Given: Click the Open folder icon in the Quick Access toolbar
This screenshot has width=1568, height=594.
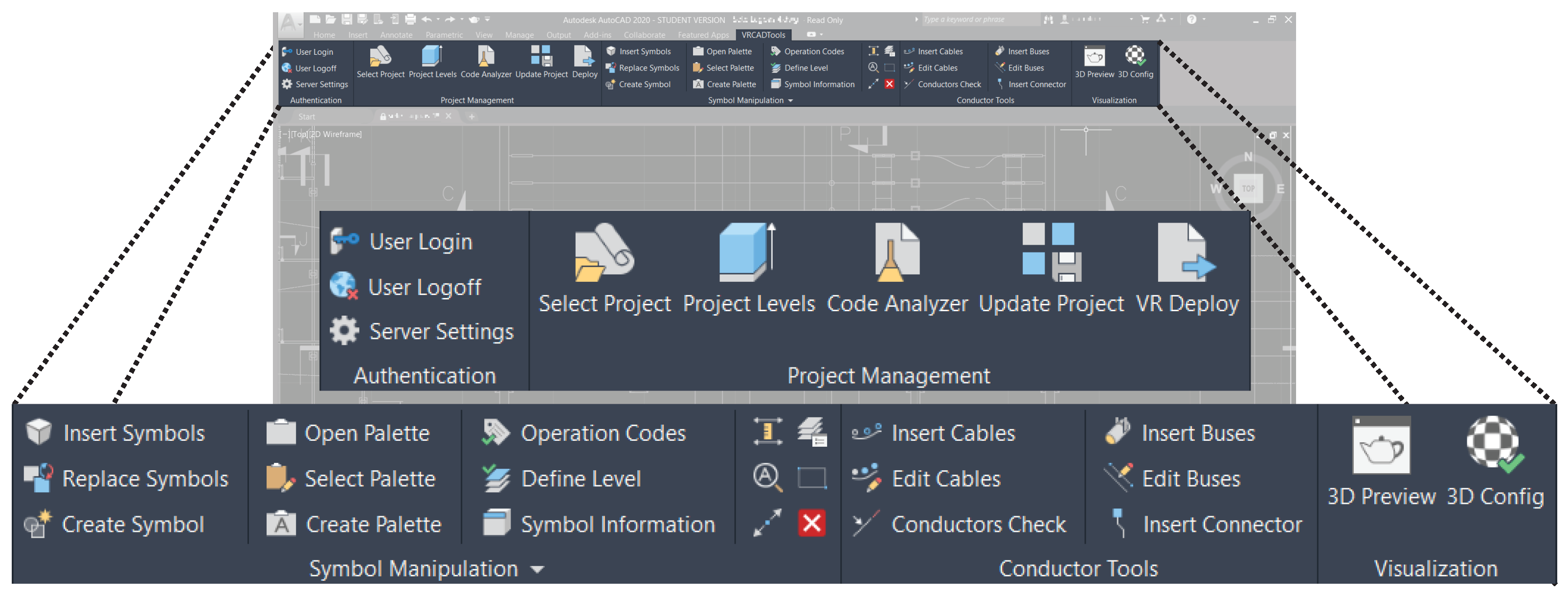Looking at the screenshot, I should tap(331, 20).
